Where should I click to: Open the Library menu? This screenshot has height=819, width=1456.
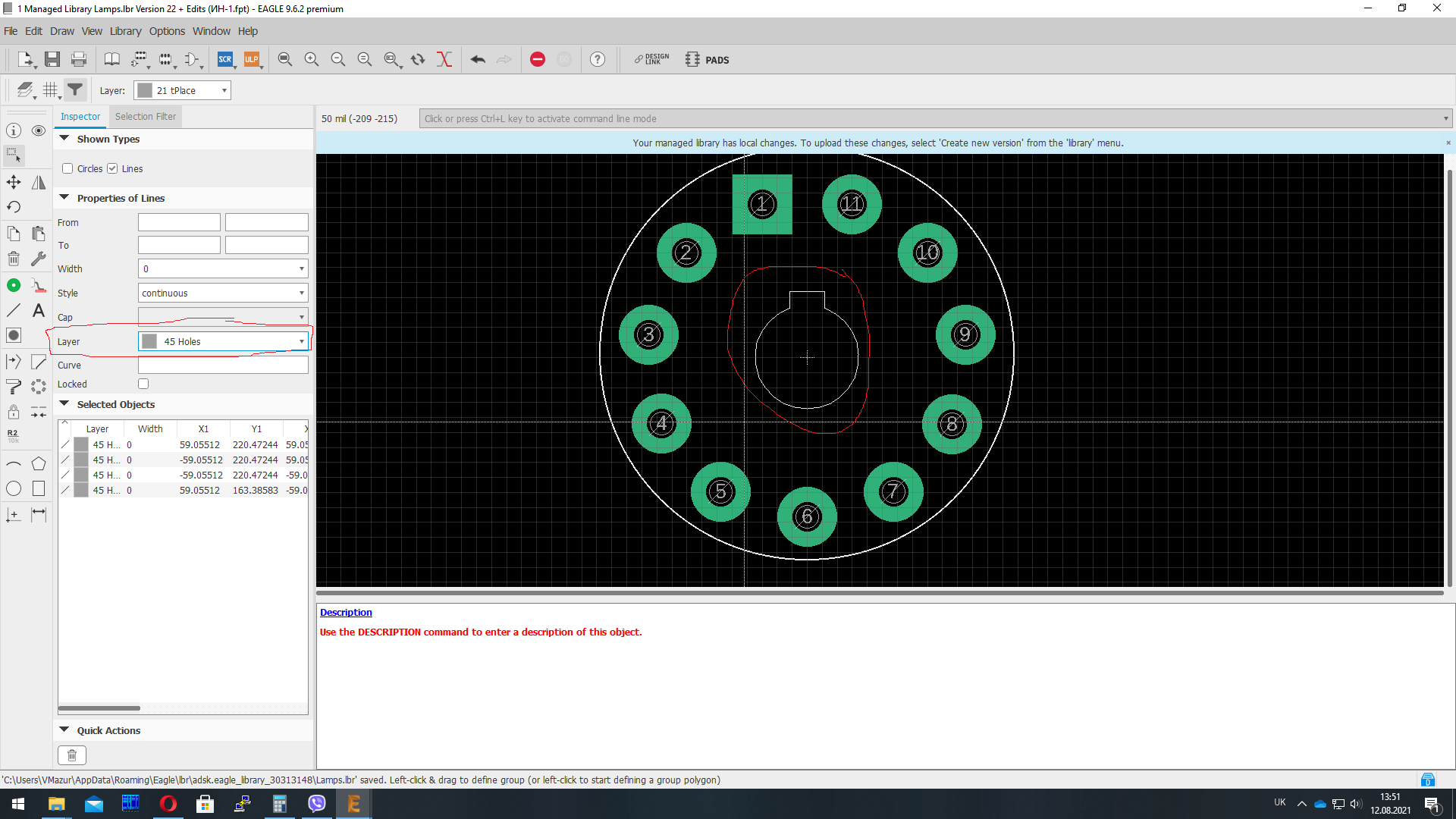click(125, 31)
